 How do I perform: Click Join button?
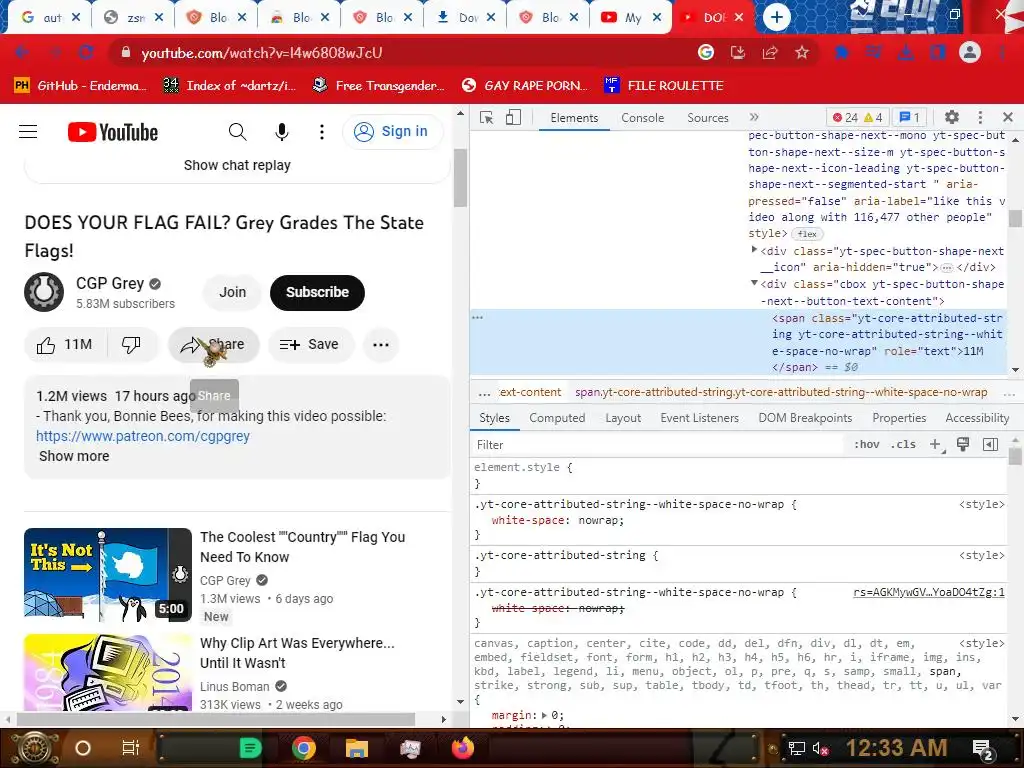pos(232,292)
